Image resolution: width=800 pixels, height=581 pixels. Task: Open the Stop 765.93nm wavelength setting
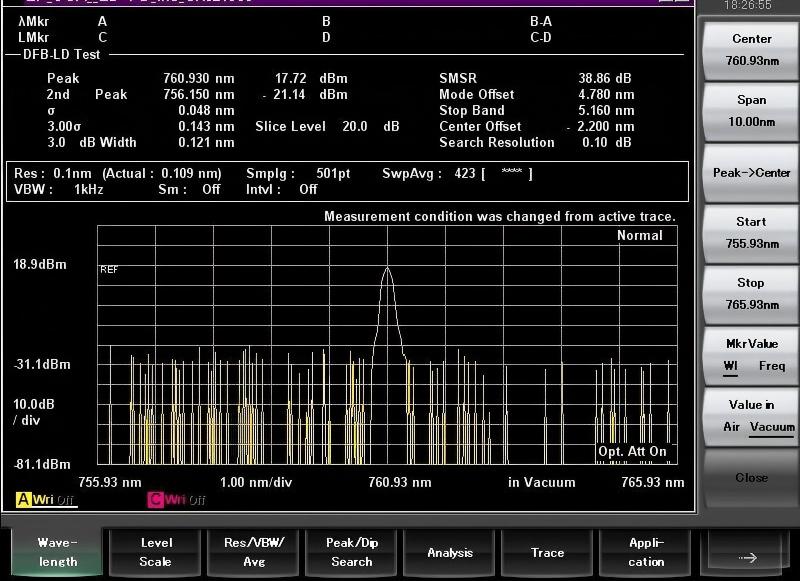751,294
